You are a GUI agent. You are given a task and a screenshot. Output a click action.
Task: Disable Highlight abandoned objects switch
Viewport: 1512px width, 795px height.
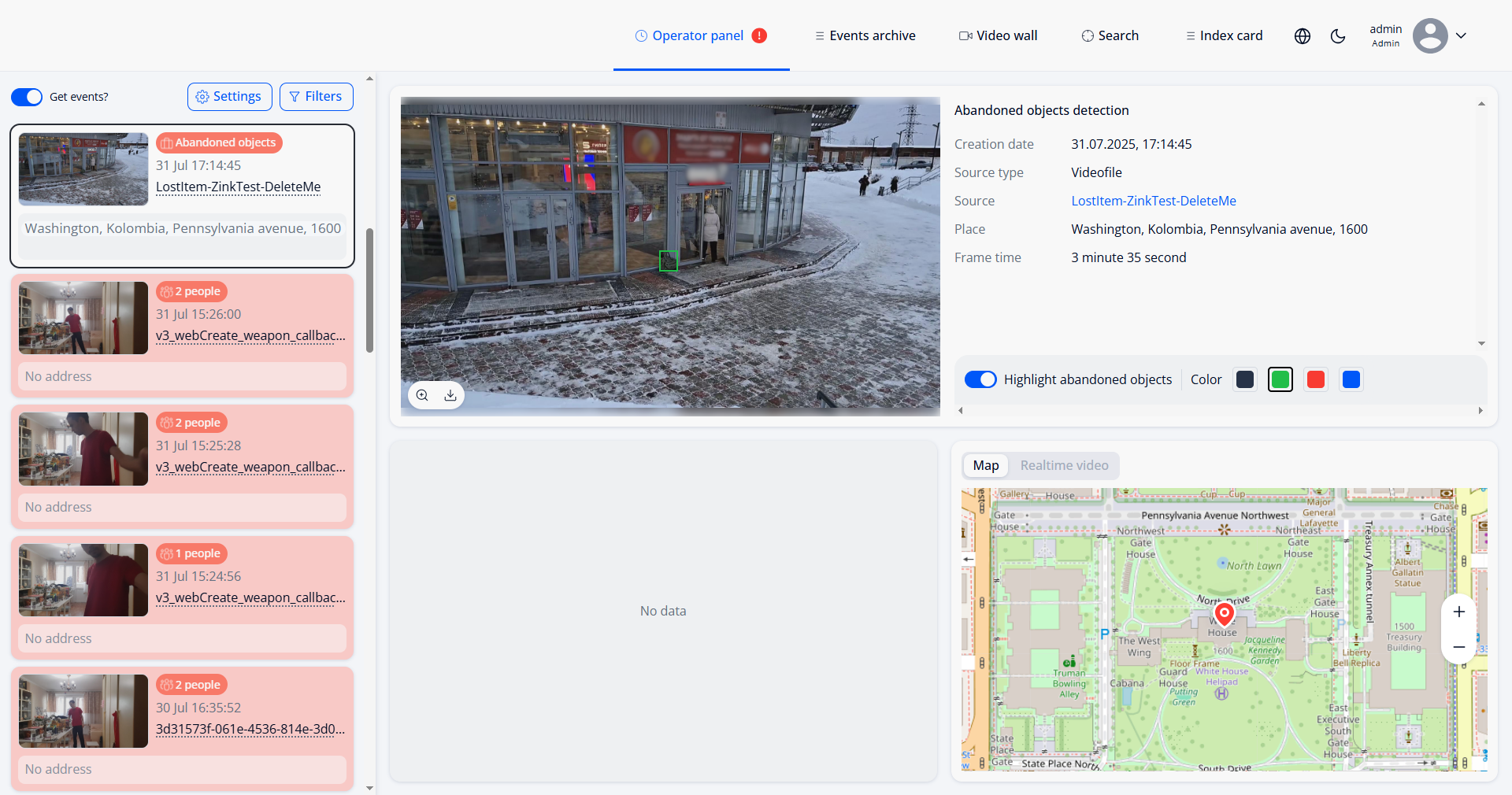click(980, 379)
